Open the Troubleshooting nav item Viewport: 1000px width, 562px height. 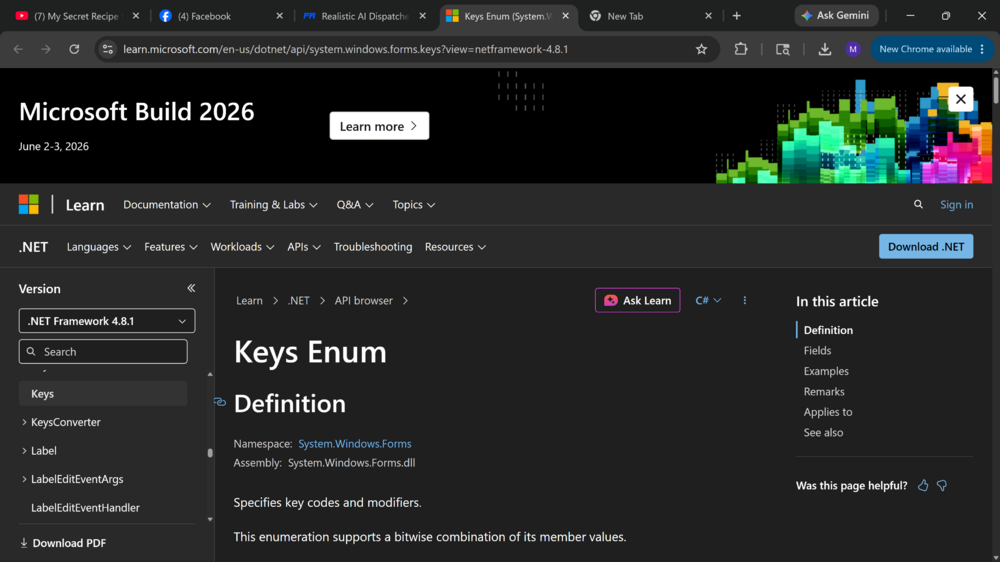click(373, 247)
